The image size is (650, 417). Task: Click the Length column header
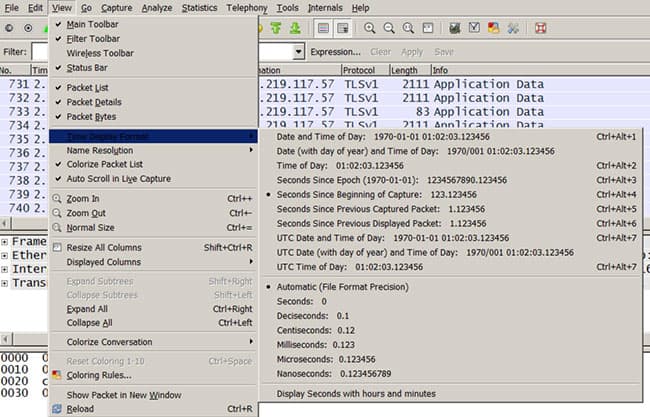[x=410, y=70]
